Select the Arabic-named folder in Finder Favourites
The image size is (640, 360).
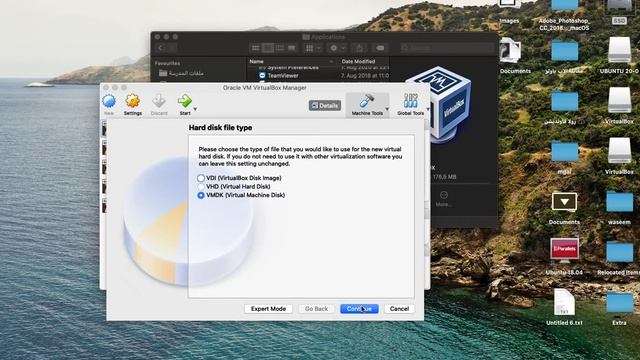(181, 73)
